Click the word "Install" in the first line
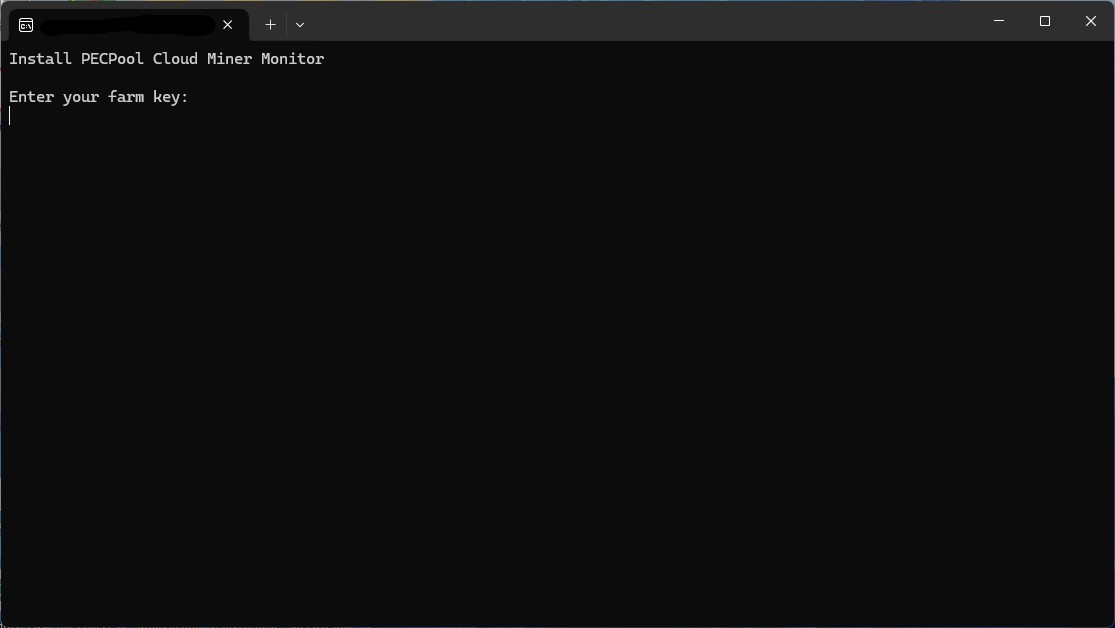The width and height of the screenshot is (1115, 628). tap(40, 59)
